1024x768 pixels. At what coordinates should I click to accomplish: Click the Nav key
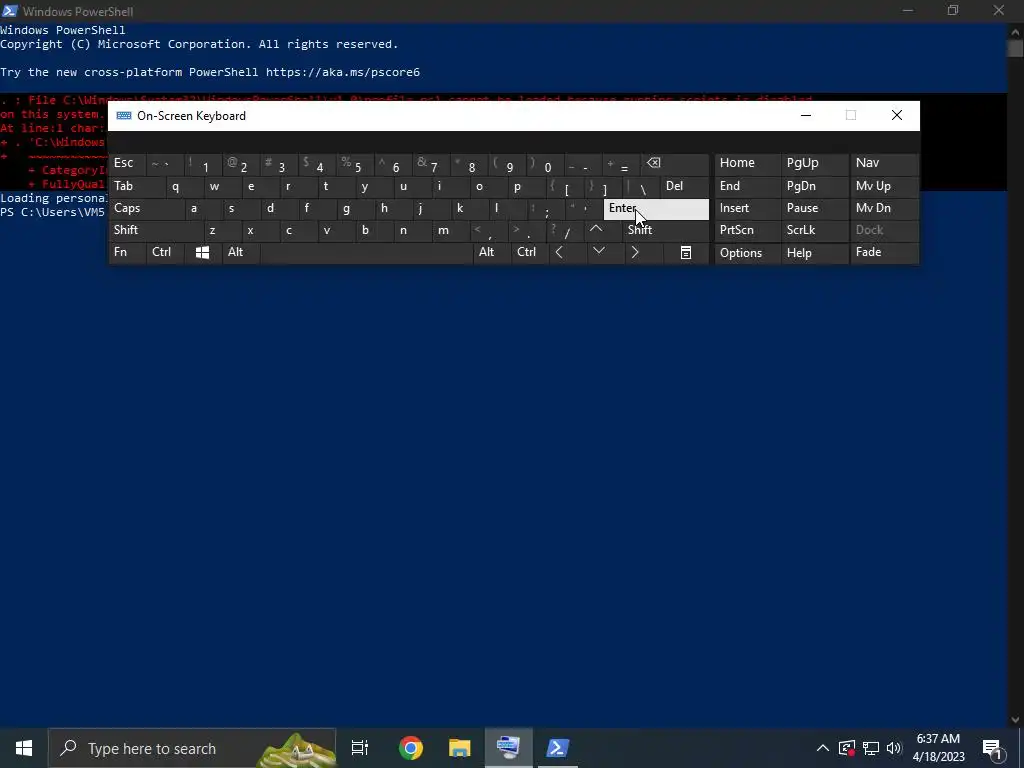(884, 163)
